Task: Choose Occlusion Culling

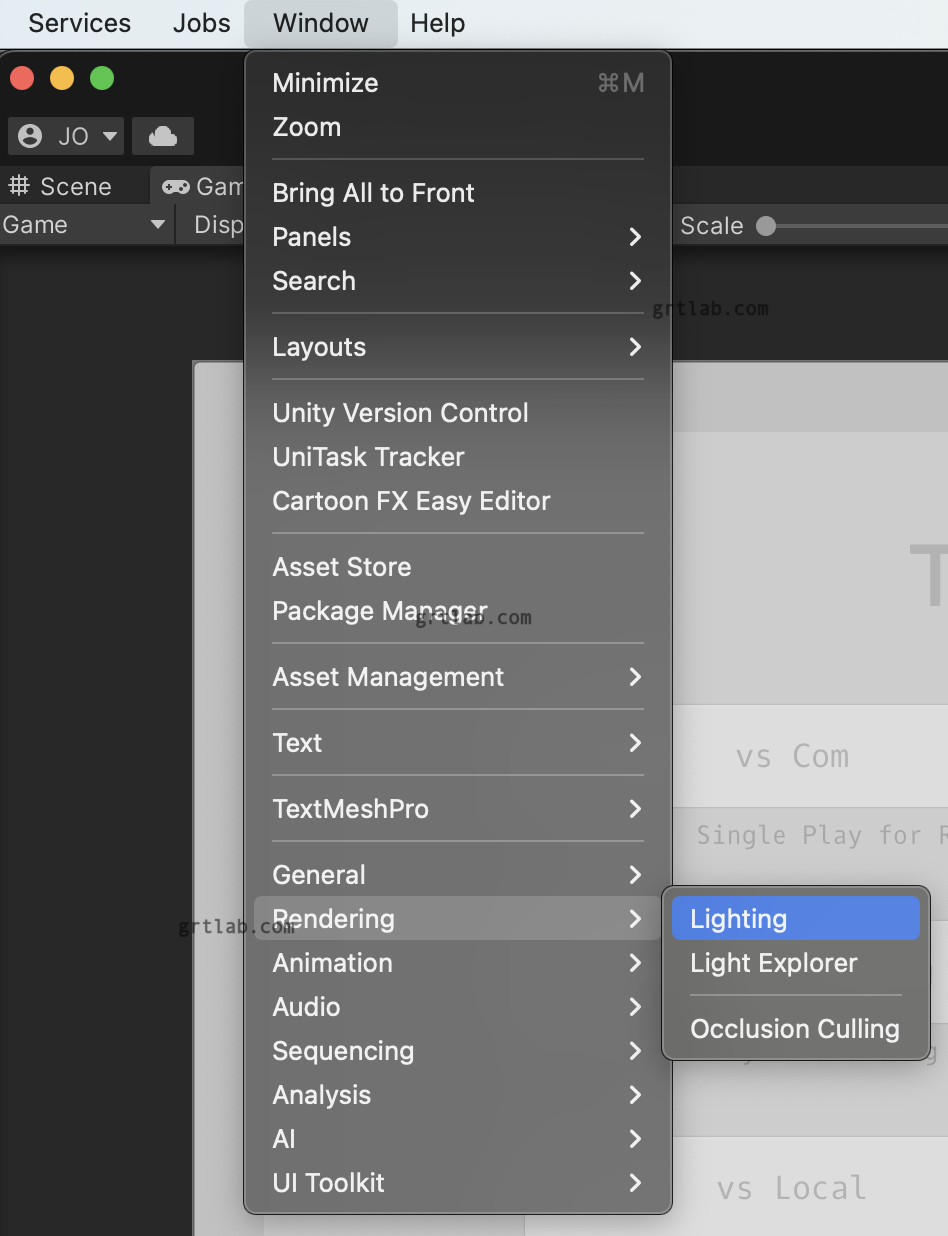Action: coord(794,1028)
